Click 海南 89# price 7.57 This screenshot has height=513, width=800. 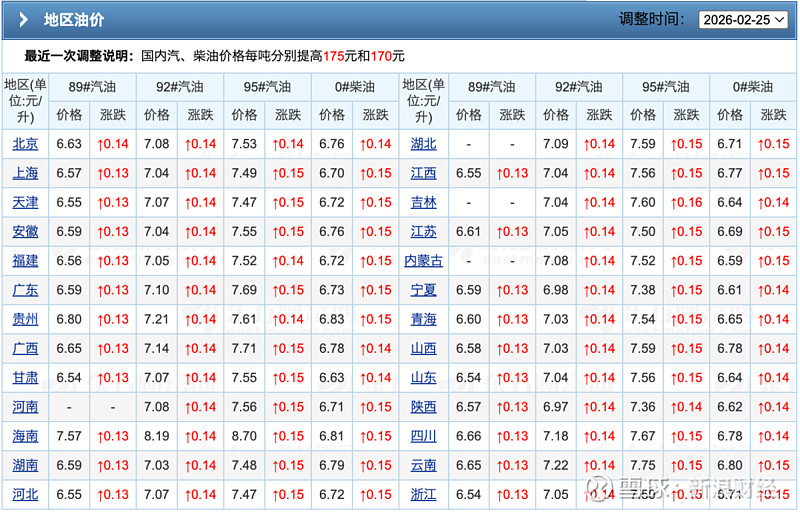point(69,436)
